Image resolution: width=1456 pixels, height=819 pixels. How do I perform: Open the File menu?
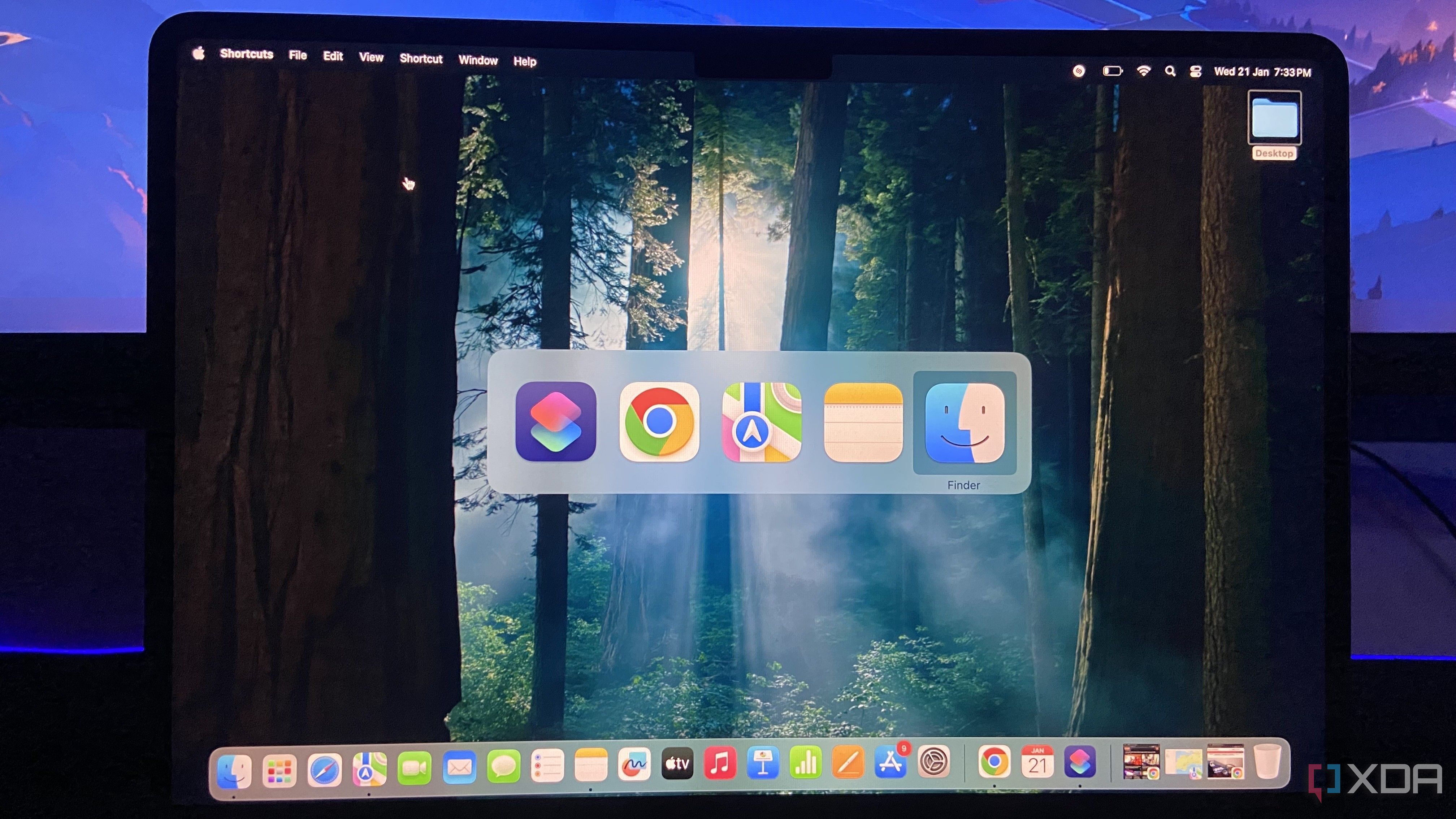pos(298,55)
